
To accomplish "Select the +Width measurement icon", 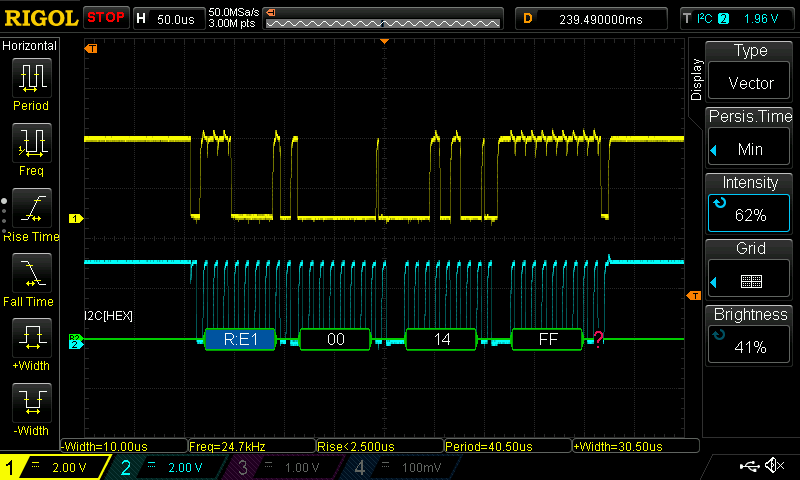I will click(x=32, y=338).
